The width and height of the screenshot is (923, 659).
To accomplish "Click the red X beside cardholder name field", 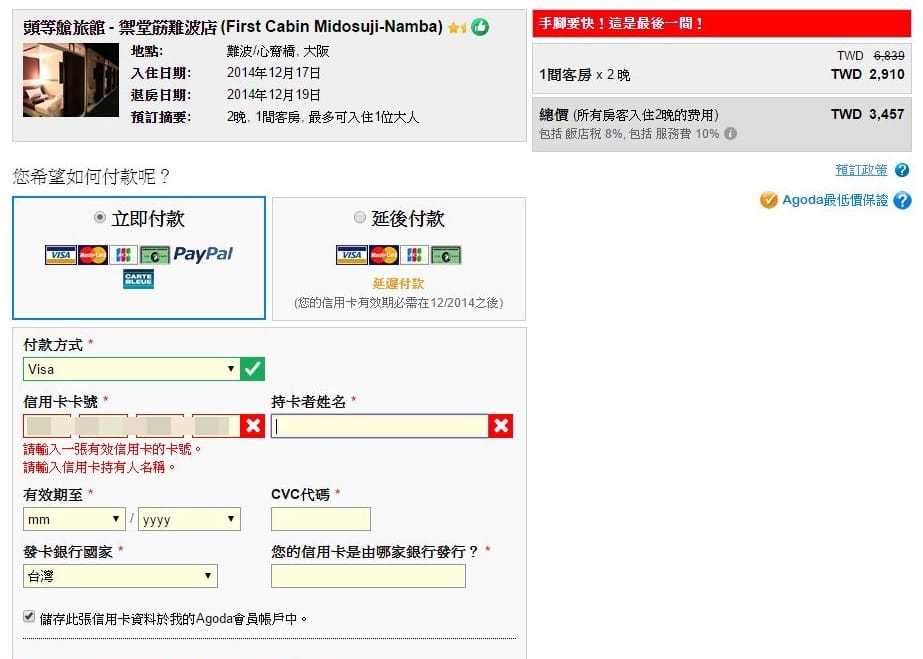I will (501, 426).
